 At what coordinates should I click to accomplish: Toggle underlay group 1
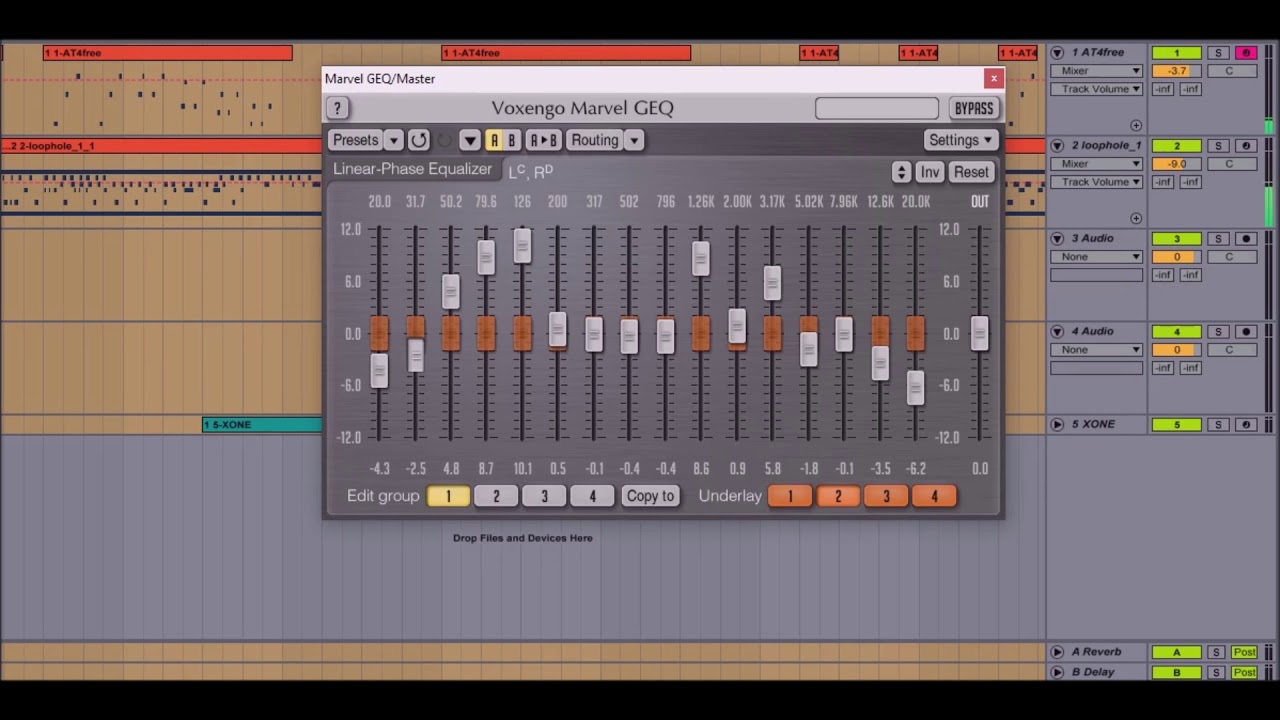[790, 496]
